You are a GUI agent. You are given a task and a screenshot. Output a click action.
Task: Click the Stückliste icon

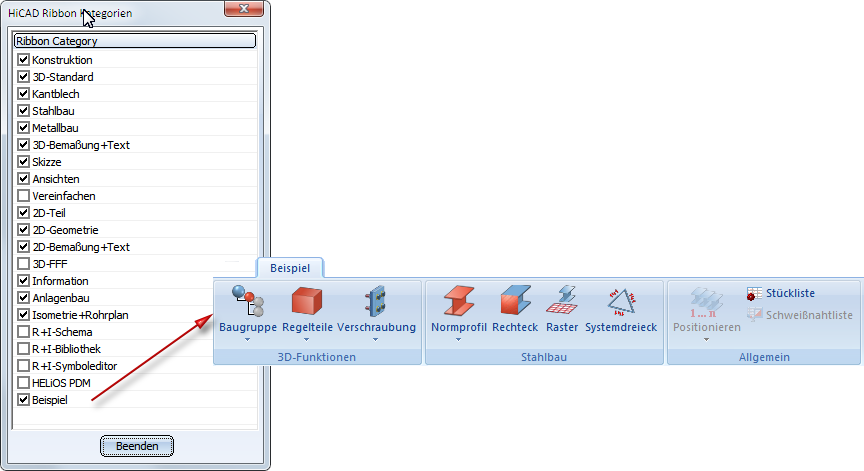tap(754, 294)
